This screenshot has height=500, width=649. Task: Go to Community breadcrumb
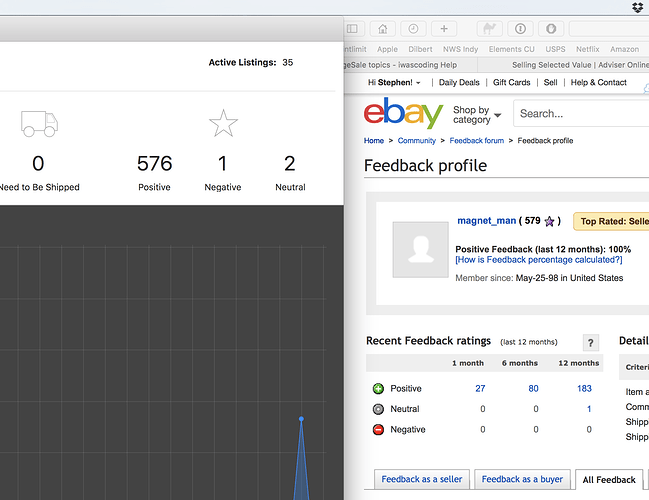[416, 141]
